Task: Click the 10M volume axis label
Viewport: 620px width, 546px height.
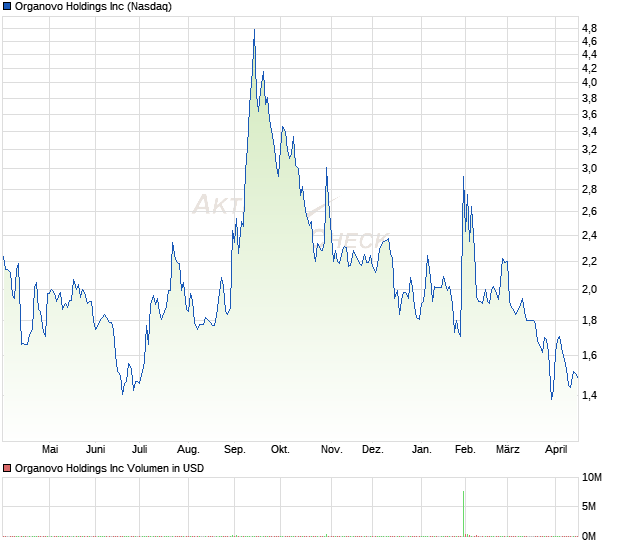Action: click(x=592, y=478)
